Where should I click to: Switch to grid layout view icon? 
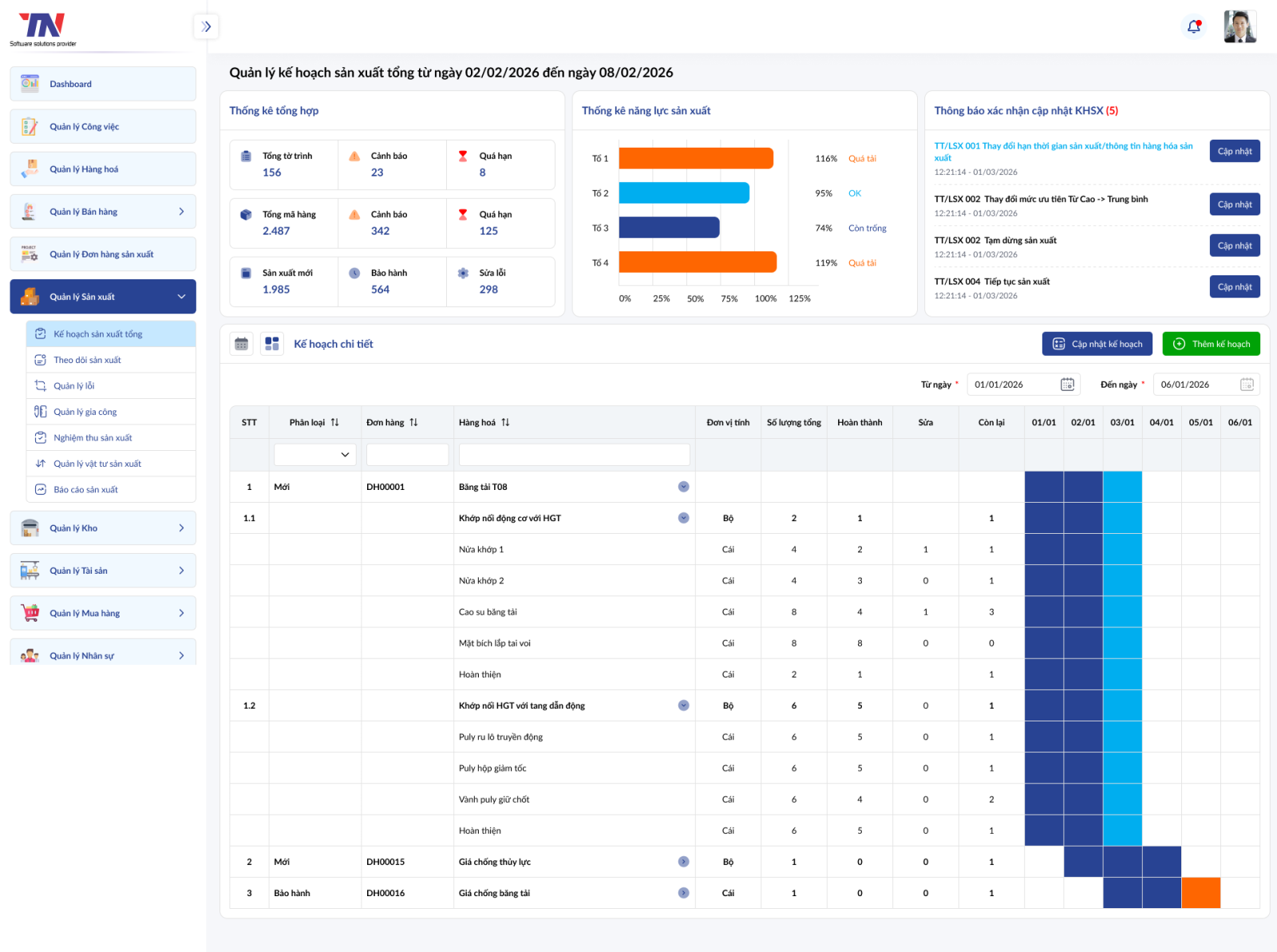pyautogui.click(x=272, y=344)
